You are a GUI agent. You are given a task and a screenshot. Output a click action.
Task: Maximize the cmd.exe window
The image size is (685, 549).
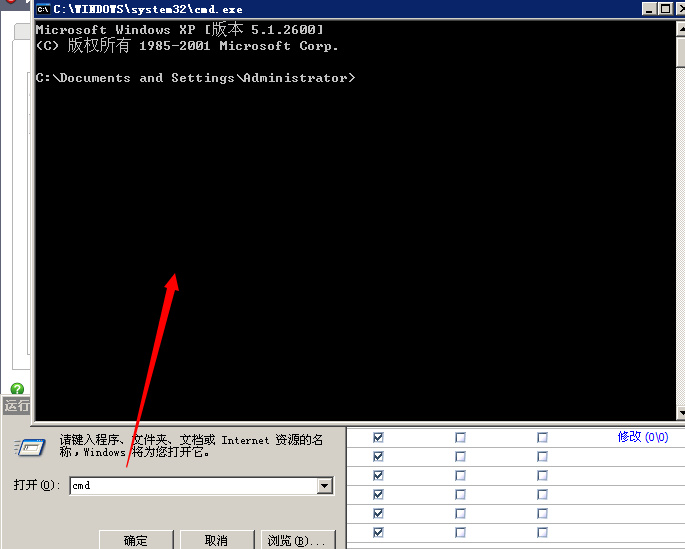pos(665,9)
